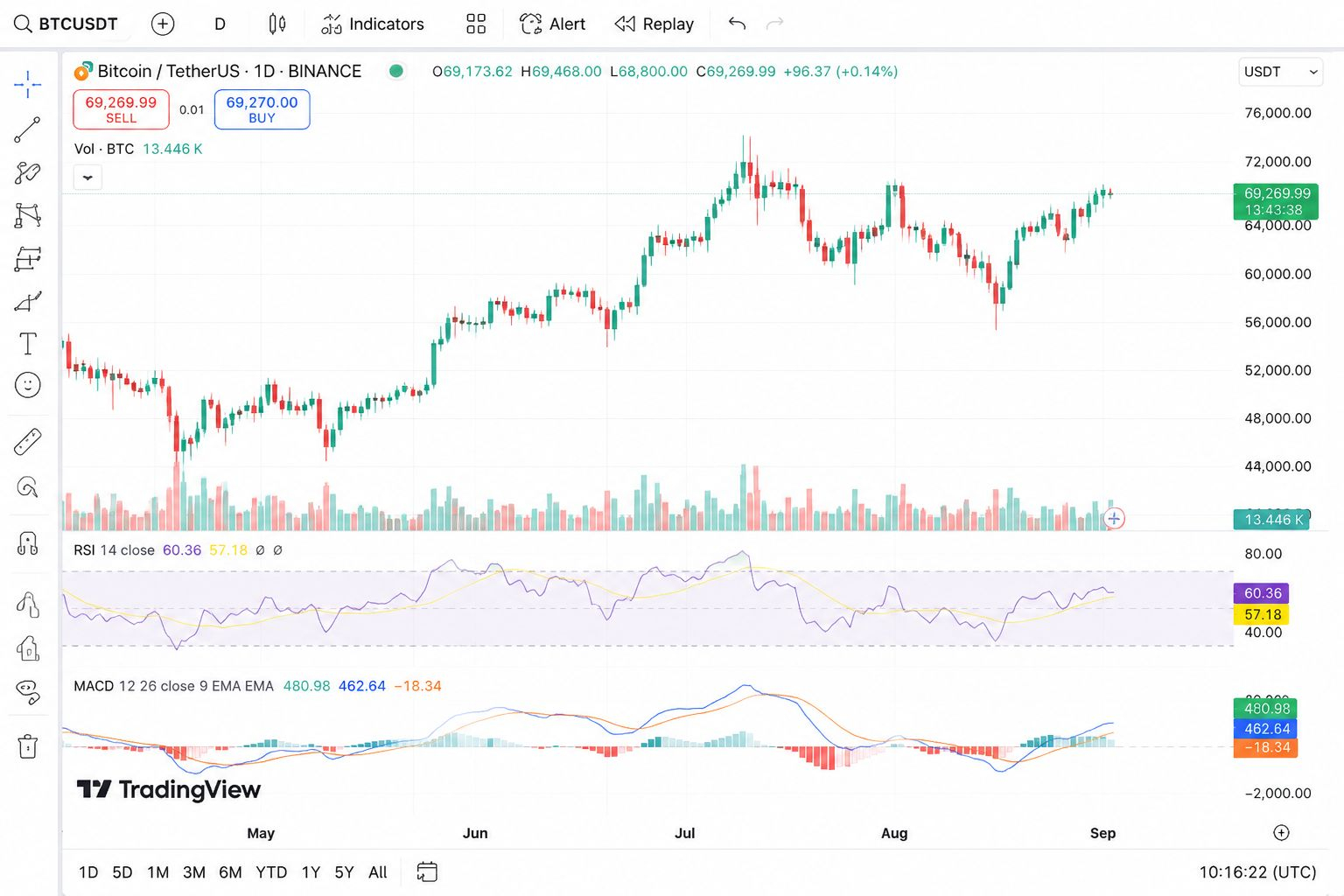Switch to the 1M date range
Viewport: 1344px width, 896px height.
point(158,872)
